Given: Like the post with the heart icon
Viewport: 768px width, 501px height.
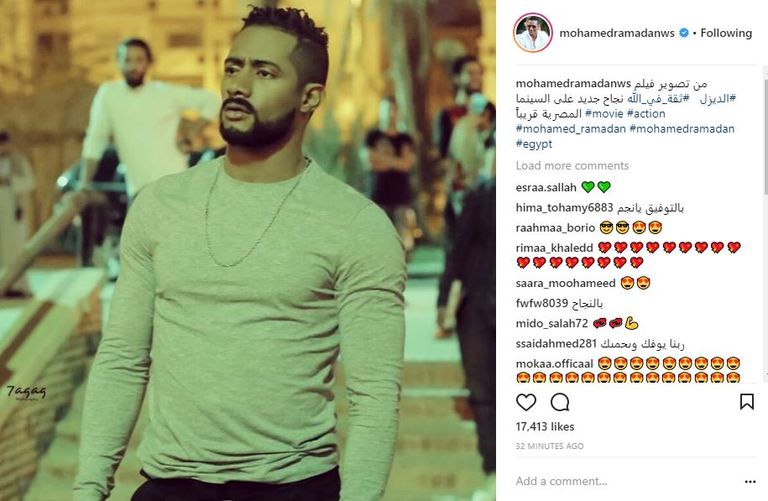Looking at the screenshot, I should pyautogui.click(x=526, y=402).
